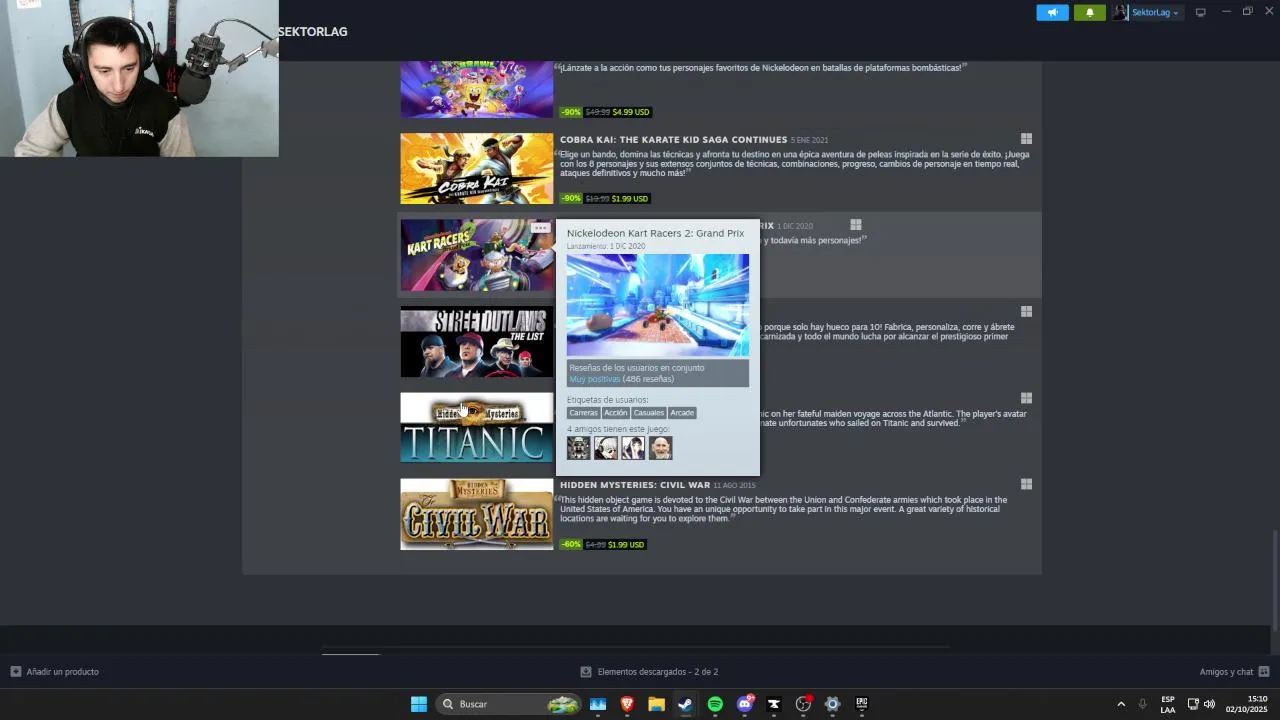Open Hidden Mysteries: Civil War title link

635,485
